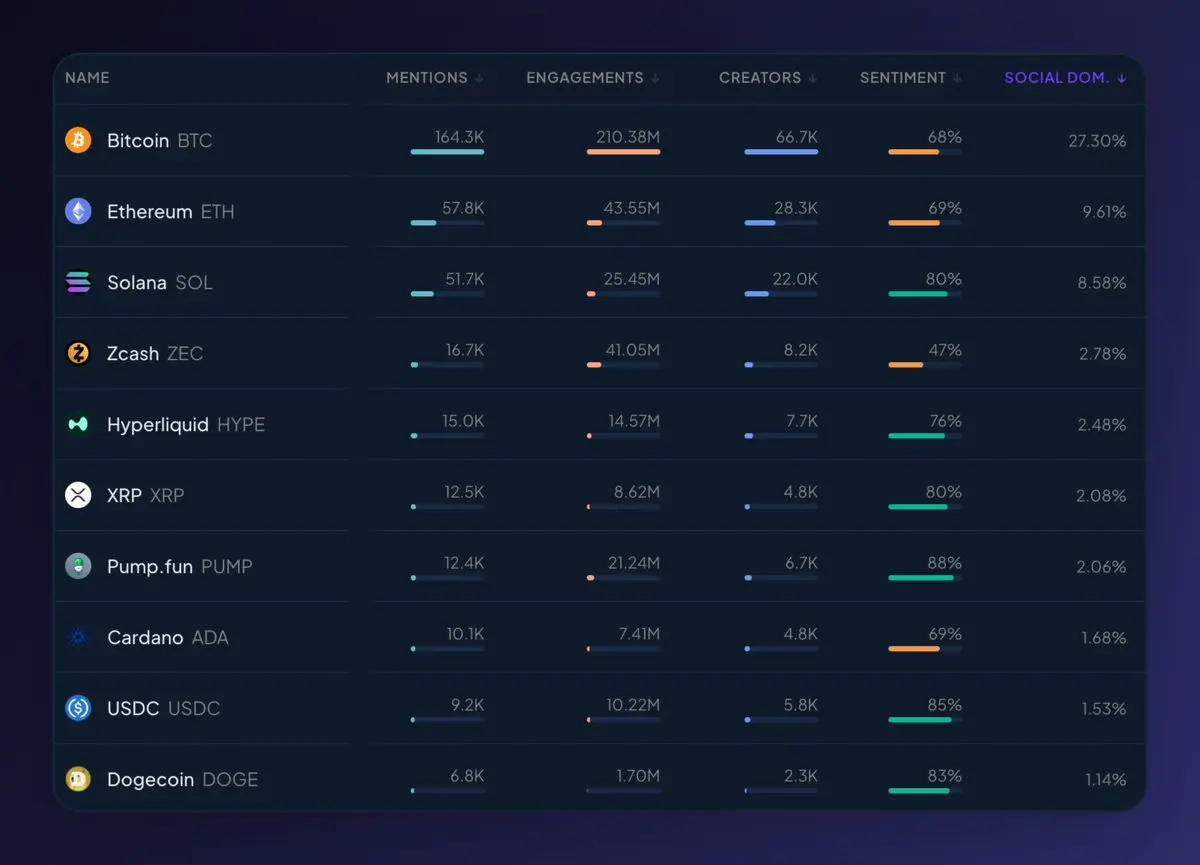Click the XRP coin logo icon
Viewport: 1200px width, 865px height.
point(78,495)
